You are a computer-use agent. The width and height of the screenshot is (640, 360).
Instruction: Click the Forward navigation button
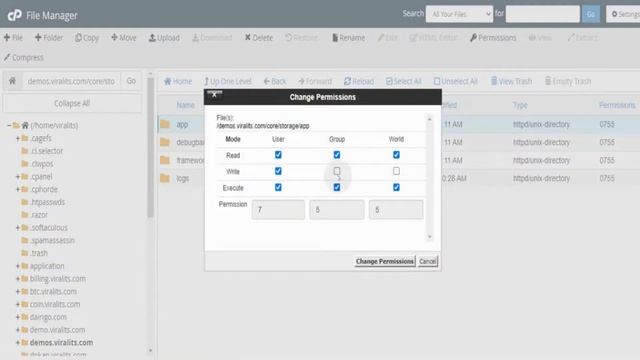(315, 81)
